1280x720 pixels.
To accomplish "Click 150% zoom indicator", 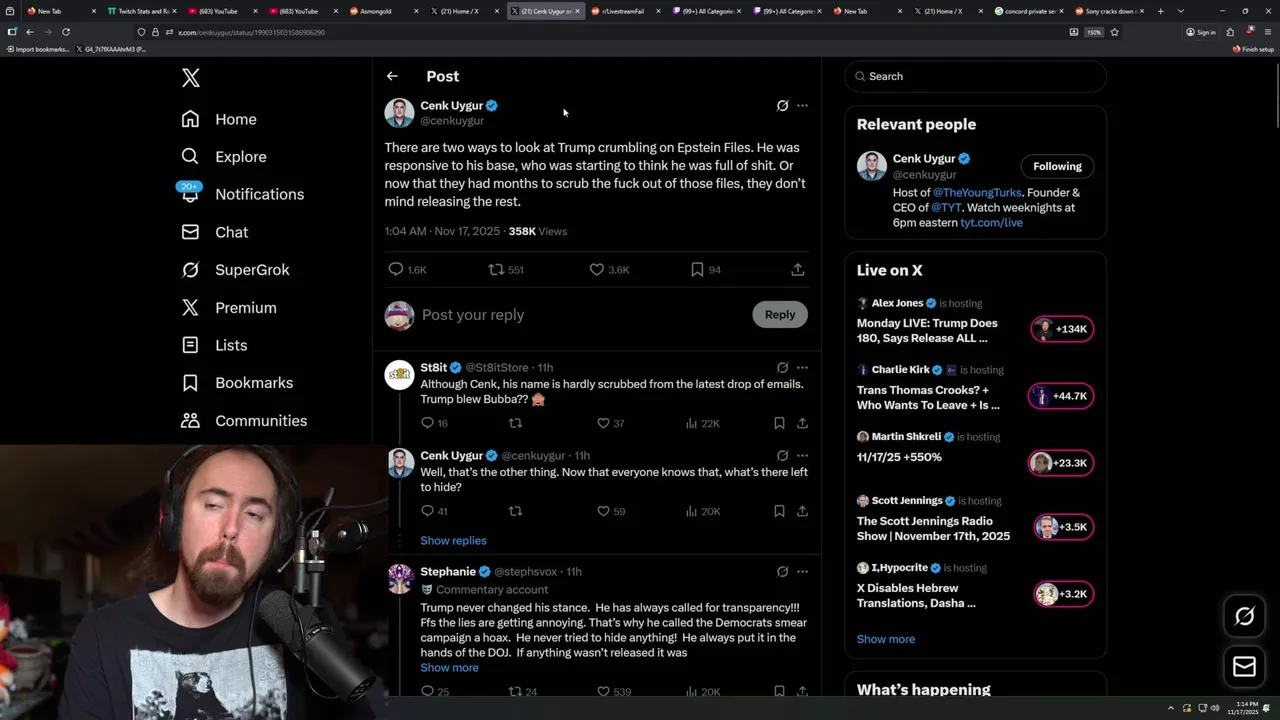I will [x=1094, y=32].
